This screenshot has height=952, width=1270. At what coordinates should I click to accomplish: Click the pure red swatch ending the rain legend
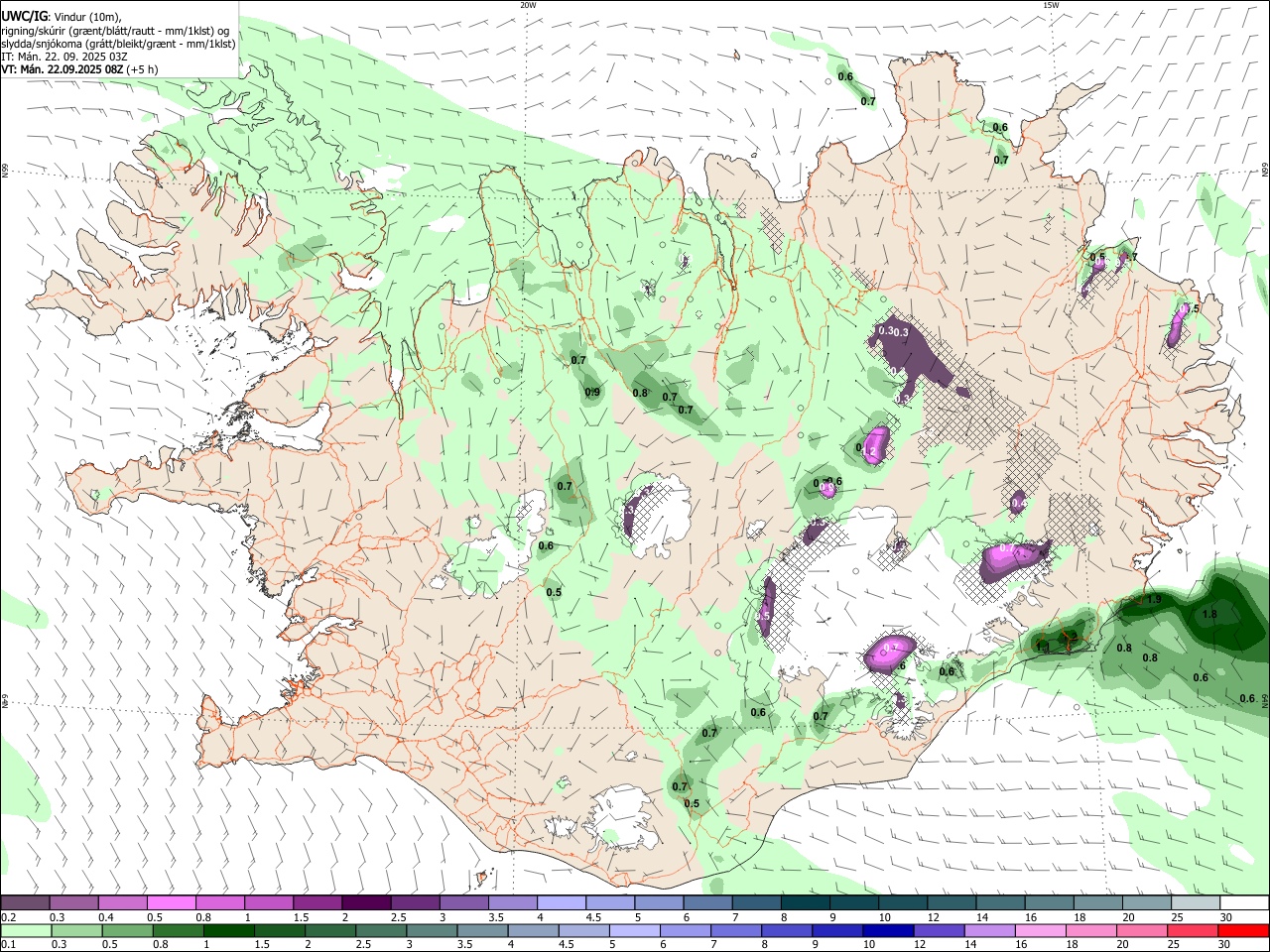(1242, 930)
